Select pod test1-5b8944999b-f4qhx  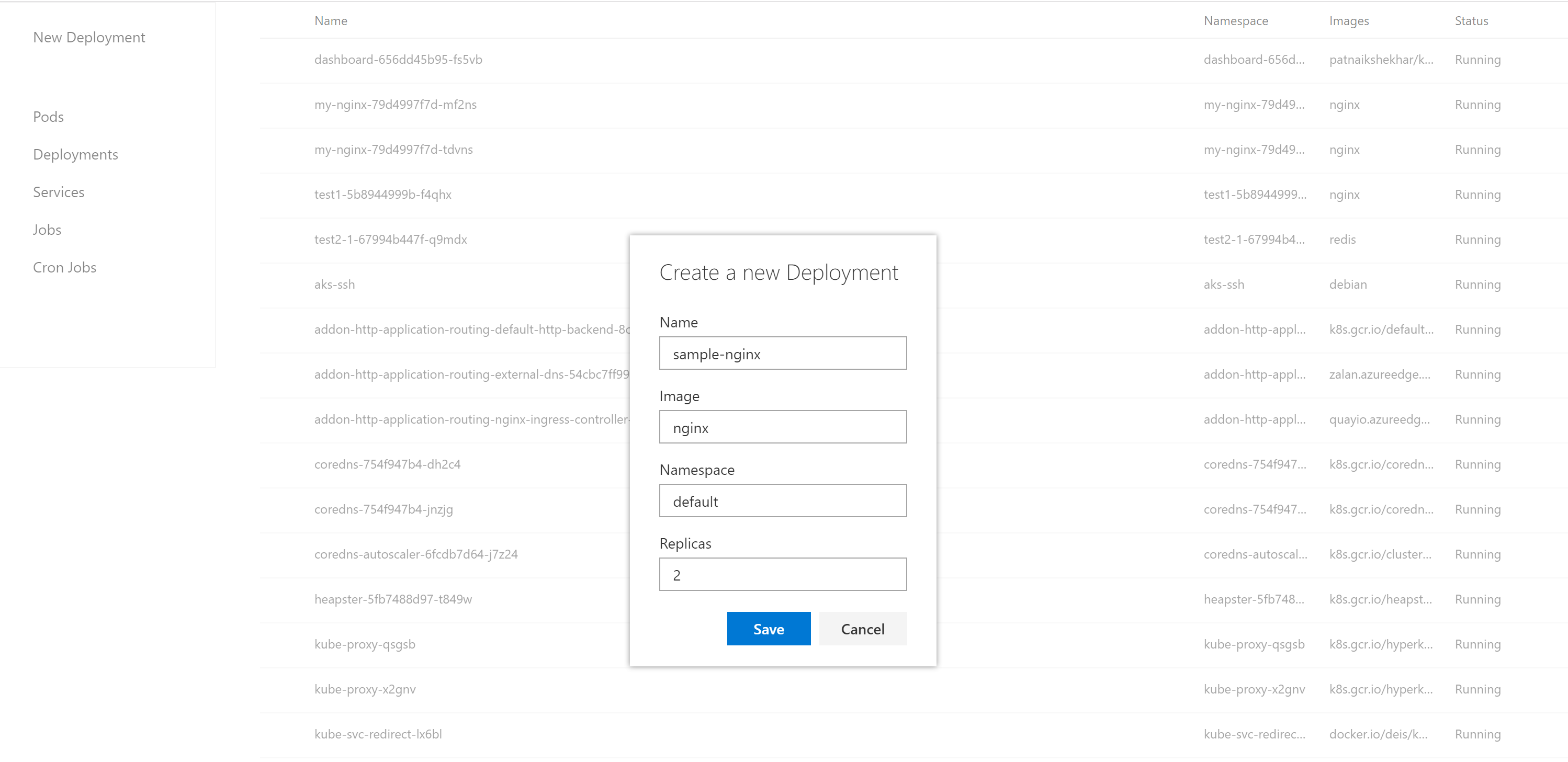(x=382, y=195)
